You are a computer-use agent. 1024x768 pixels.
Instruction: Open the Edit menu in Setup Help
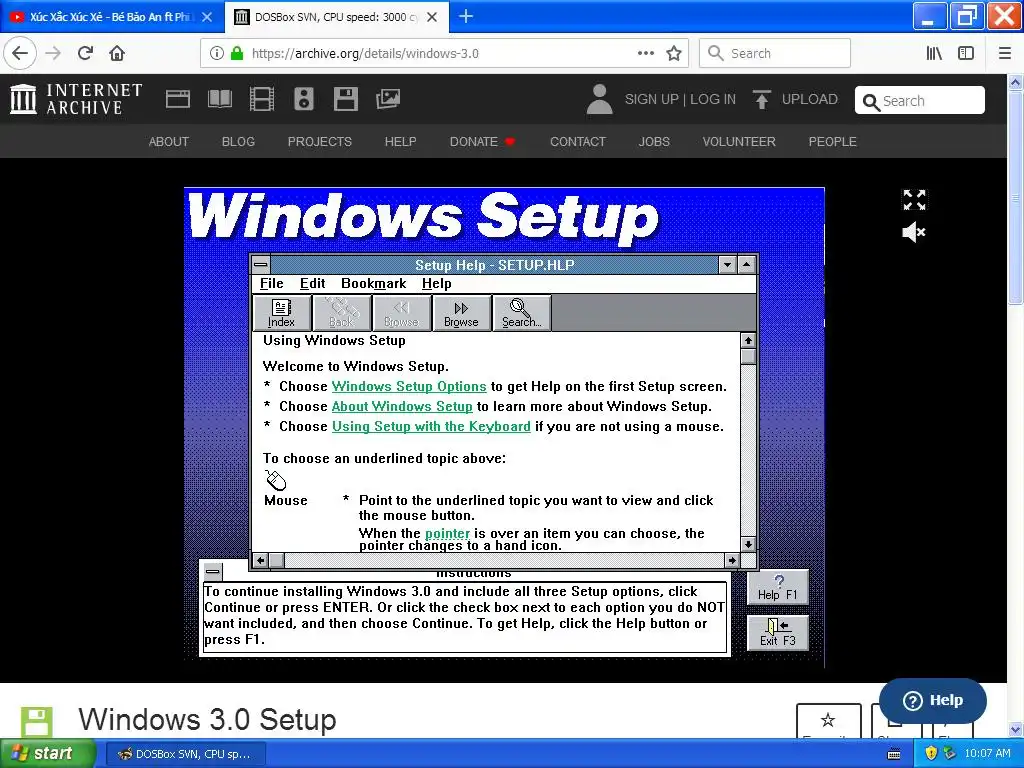pyautogui.click(x=312, y=283)
